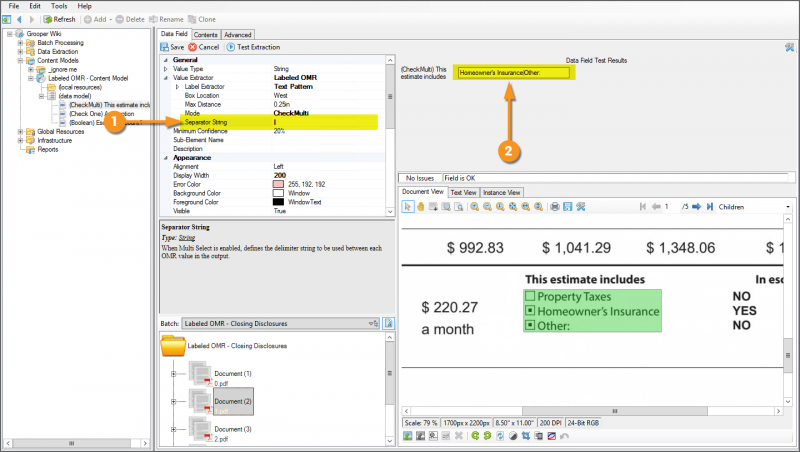Image resolution: width=800 pixels, height=452 pixels.
Task: Expand the Label Extractor property row
Action: point(177,87)
